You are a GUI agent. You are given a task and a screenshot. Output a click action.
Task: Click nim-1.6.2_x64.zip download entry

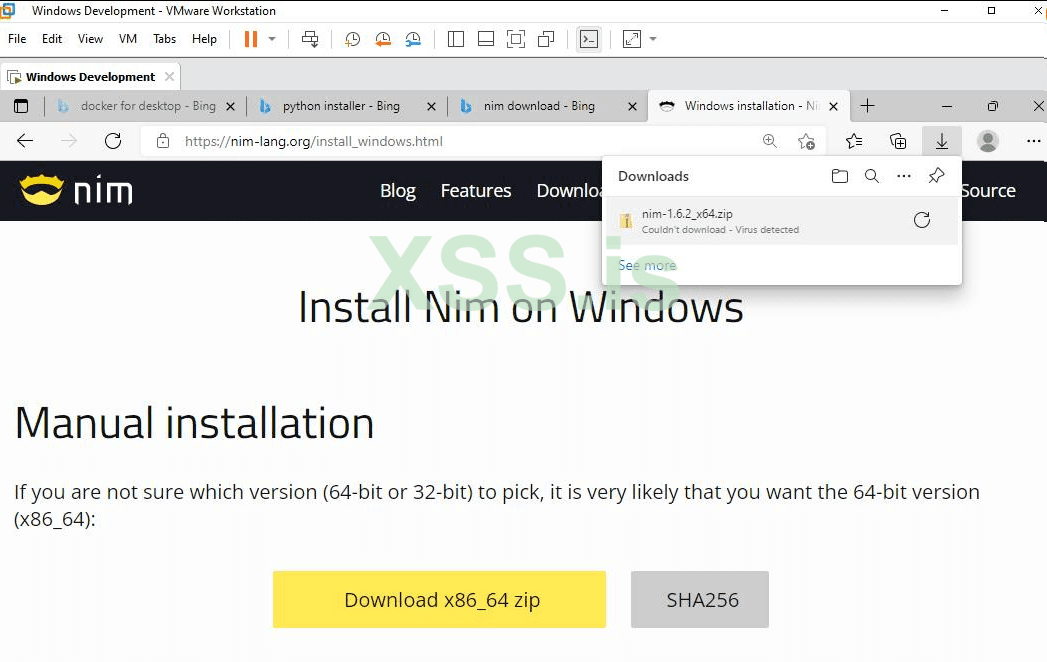780,221
